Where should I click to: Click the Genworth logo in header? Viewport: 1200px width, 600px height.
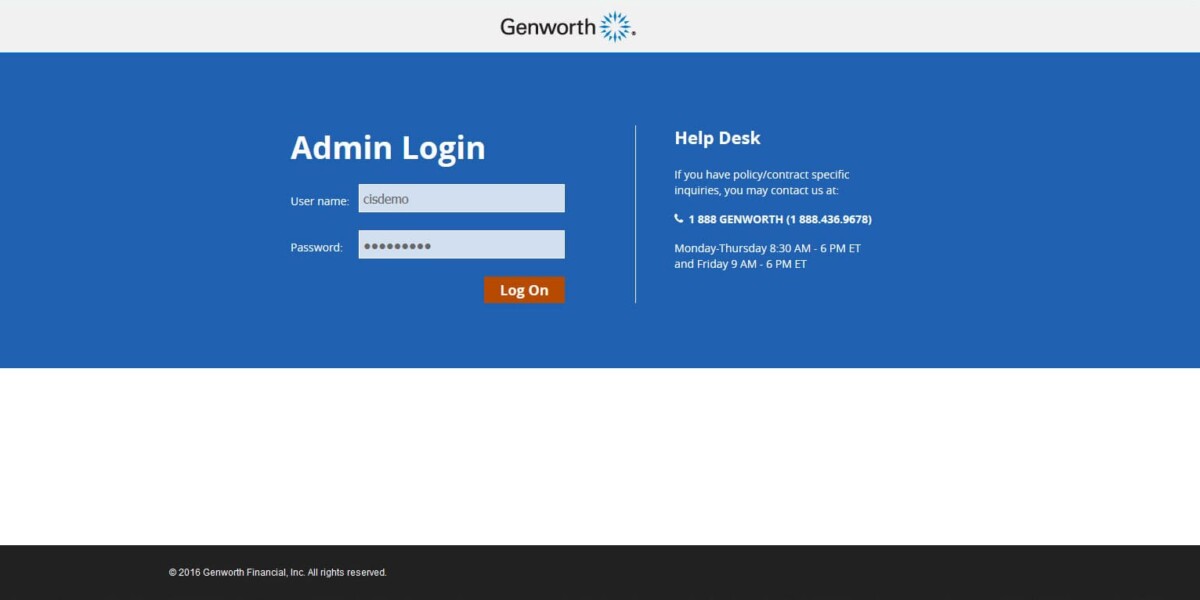coord(568,26)
